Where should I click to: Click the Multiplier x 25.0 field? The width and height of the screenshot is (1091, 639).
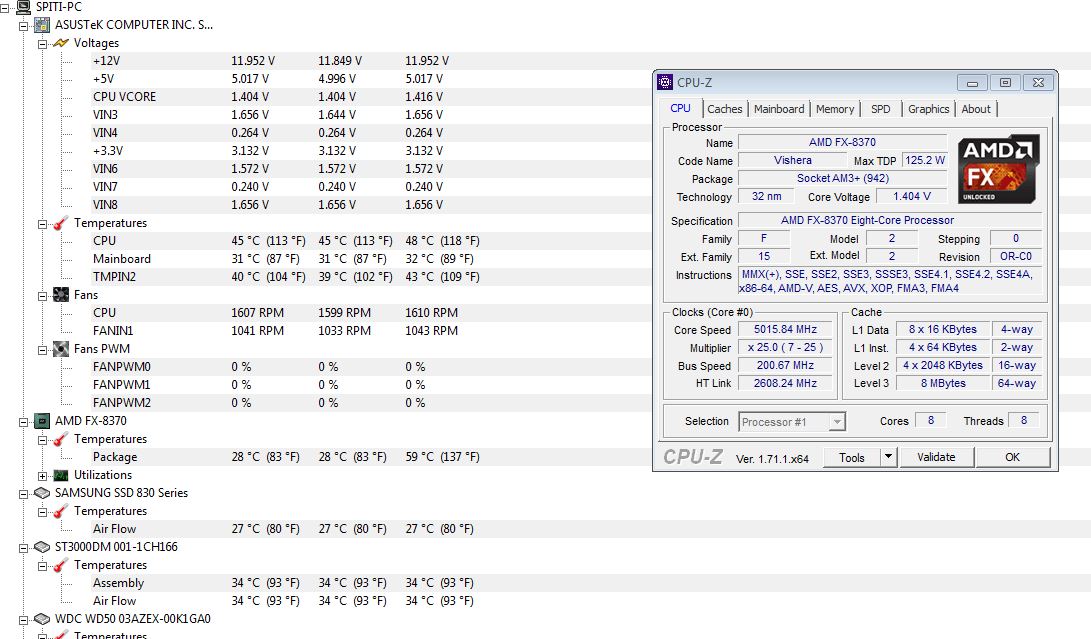point(785,347)
